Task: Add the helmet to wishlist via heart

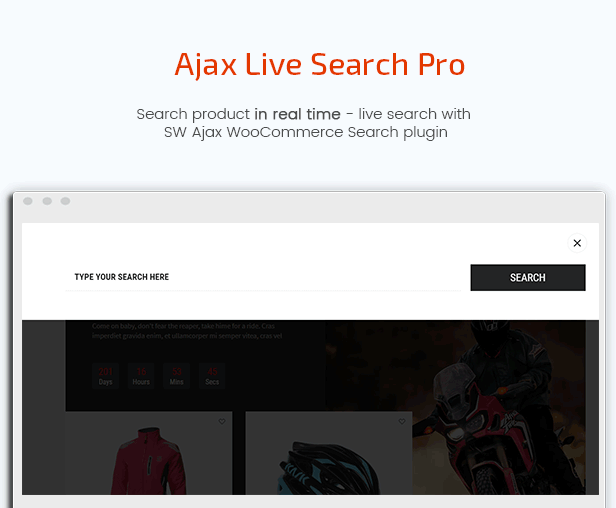Action: (x=402, y=421)
